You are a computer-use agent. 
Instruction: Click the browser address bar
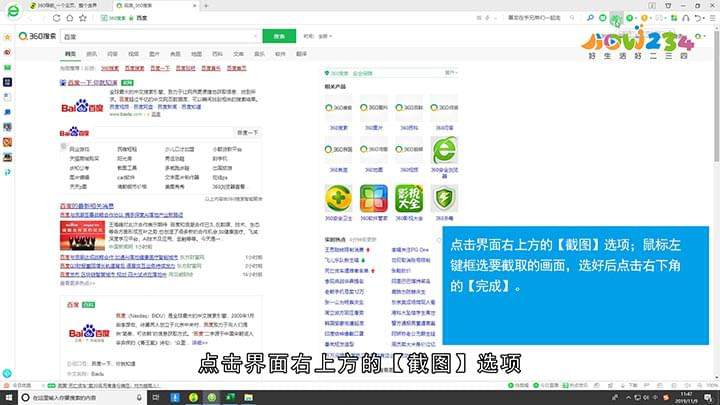click(x=285, y=18)
